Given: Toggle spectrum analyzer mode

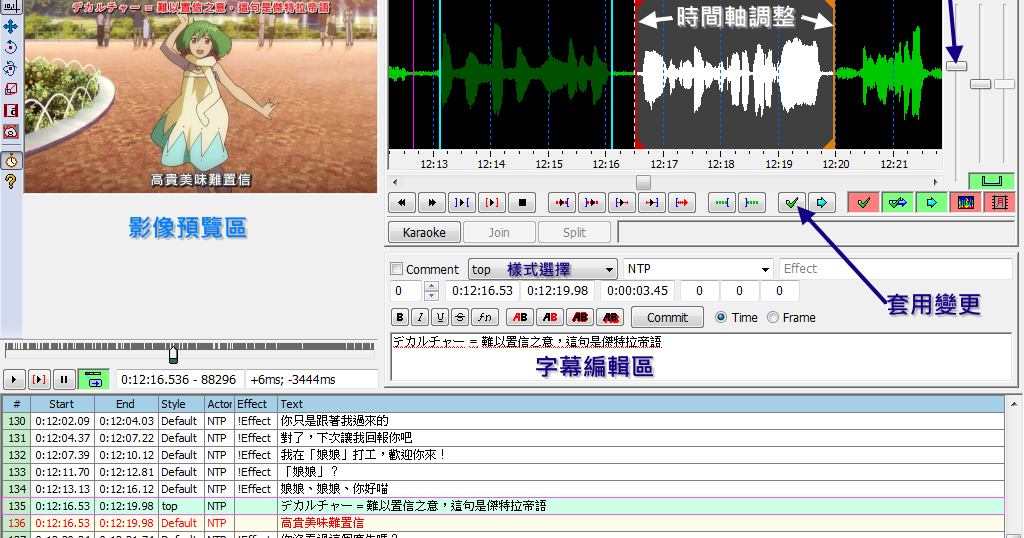Looking at the screenshot, I should [x=965, y=202].
